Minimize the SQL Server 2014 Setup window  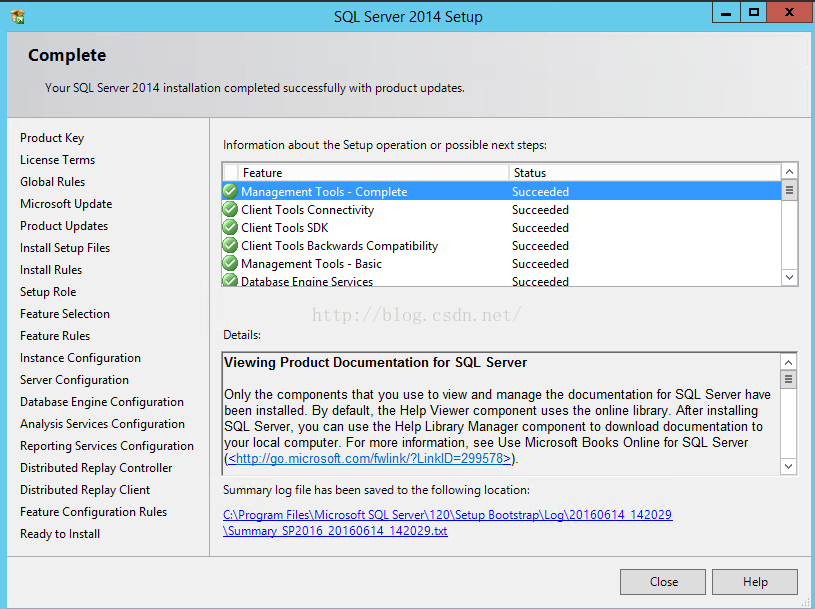(726, 12)
